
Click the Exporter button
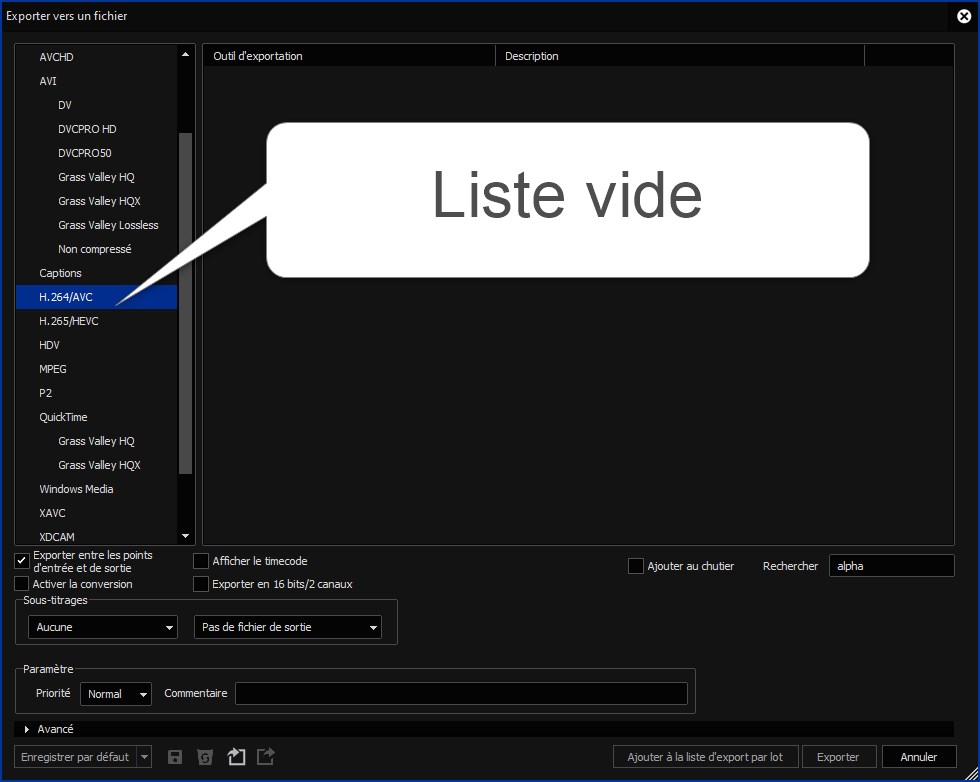(x=838, y=757)
